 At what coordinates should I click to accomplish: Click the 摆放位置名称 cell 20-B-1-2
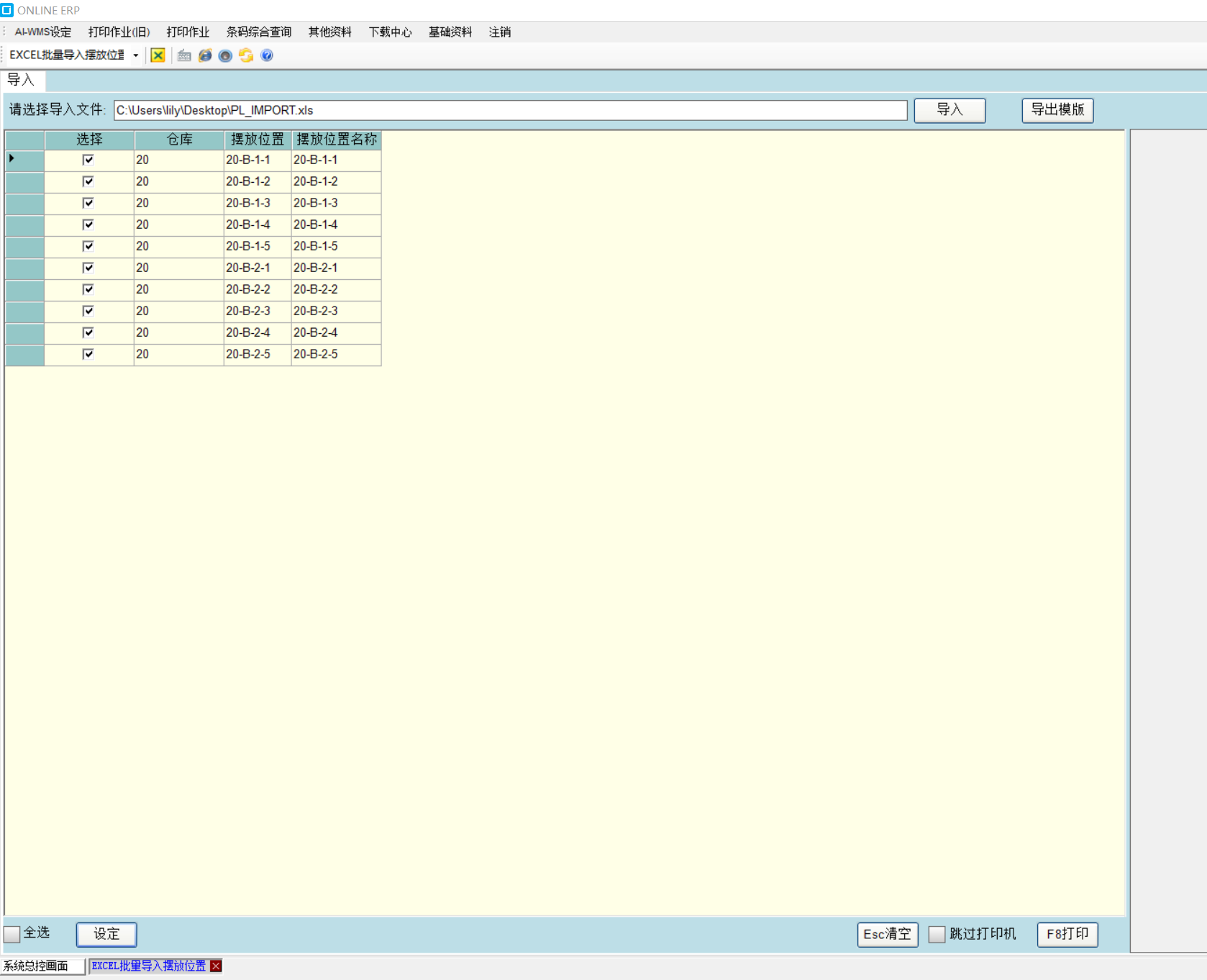click(x=336, y=181)
